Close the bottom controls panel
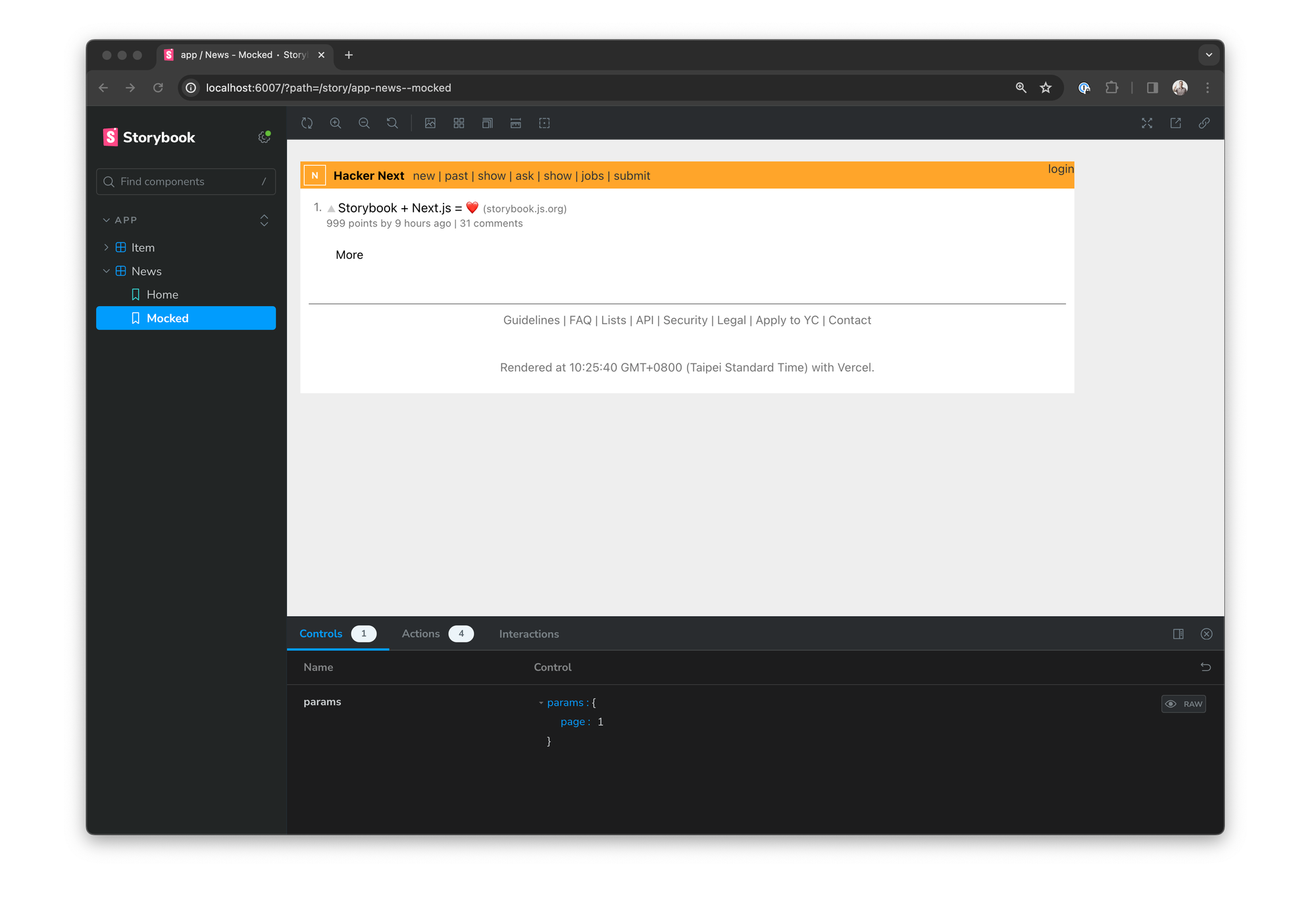 [1207, 634]
